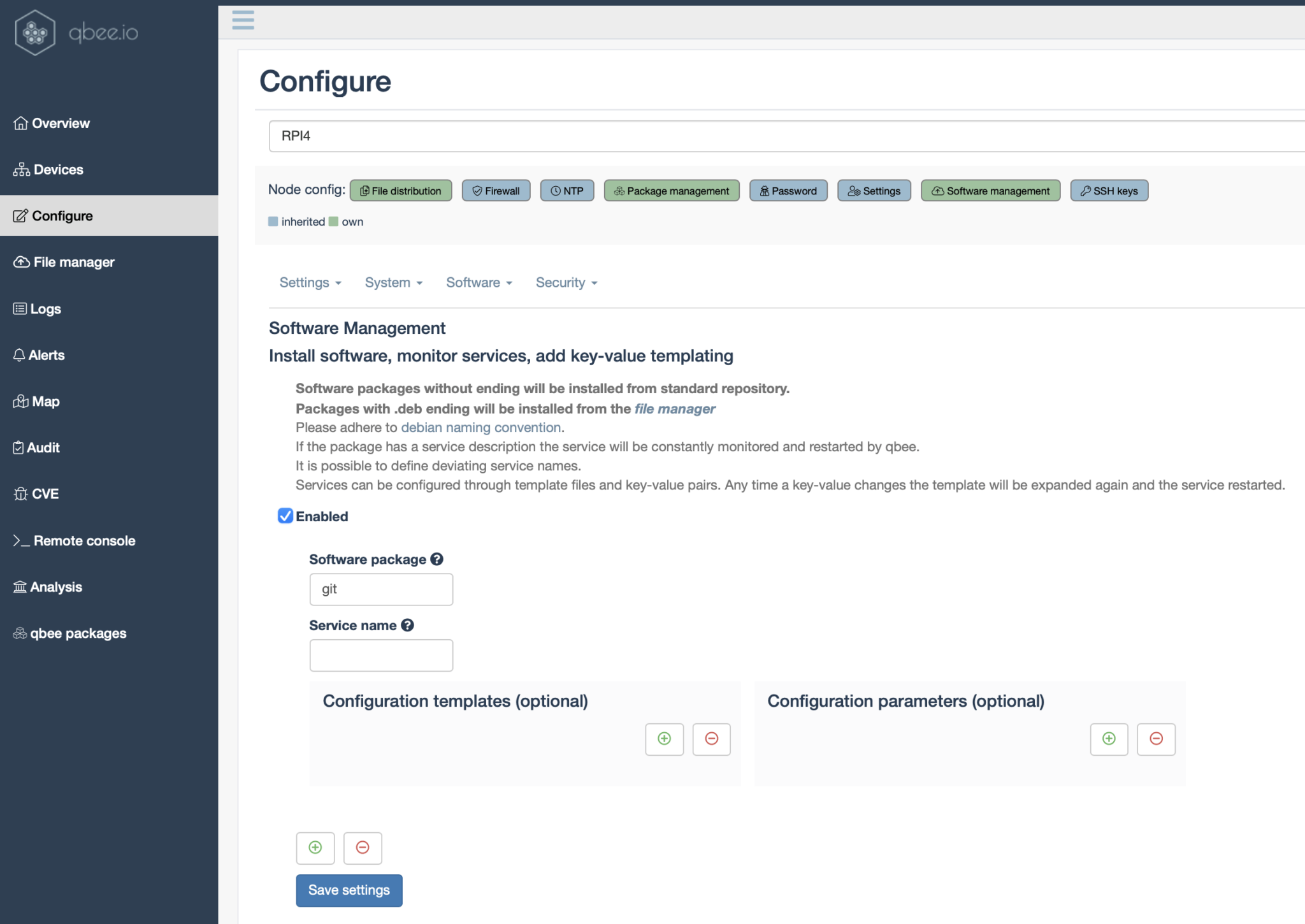Add a configuration parameter with plus icon

click(x=1109, y=739)
